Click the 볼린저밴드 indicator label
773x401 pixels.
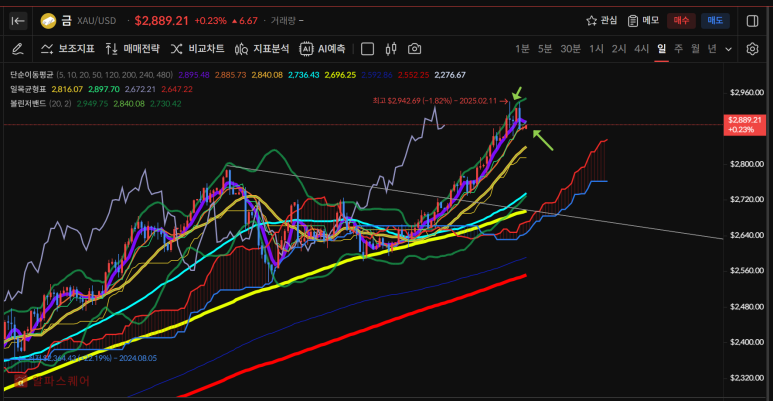click(x=28, y=104)
